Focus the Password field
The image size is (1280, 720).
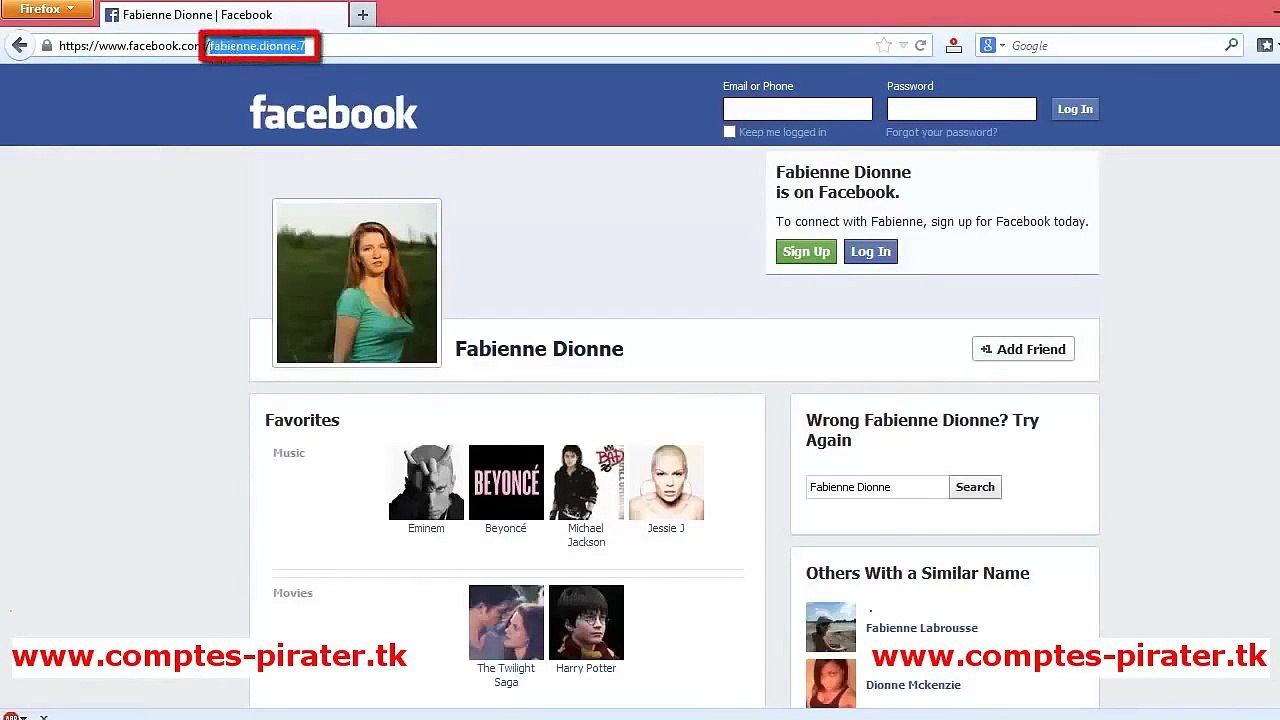coord(961,109)
